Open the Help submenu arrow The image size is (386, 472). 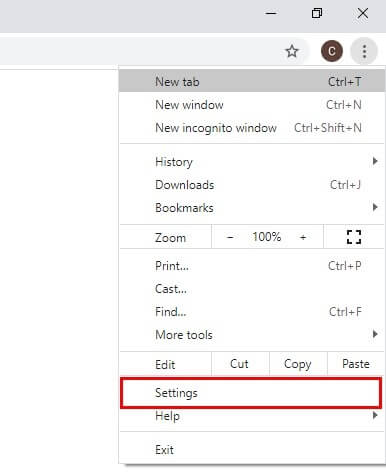[375, 415]
